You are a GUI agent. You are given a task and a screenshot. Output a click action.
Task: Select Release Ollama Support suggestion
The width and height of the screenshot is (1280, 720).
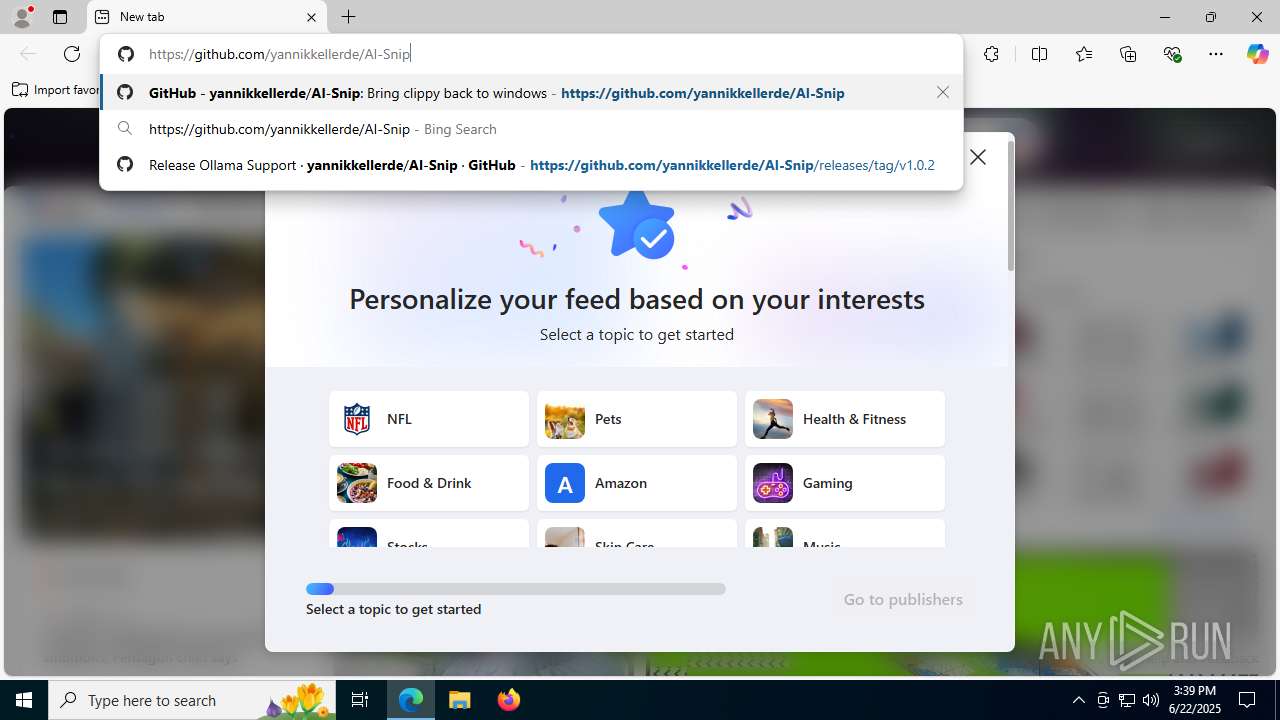point(531,165)
